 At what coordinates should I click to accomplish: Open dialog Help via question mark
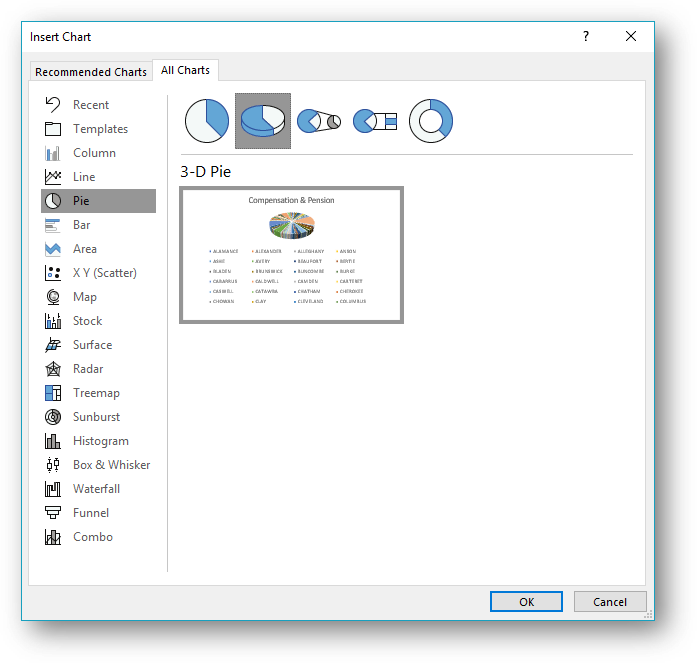point(586,36)
